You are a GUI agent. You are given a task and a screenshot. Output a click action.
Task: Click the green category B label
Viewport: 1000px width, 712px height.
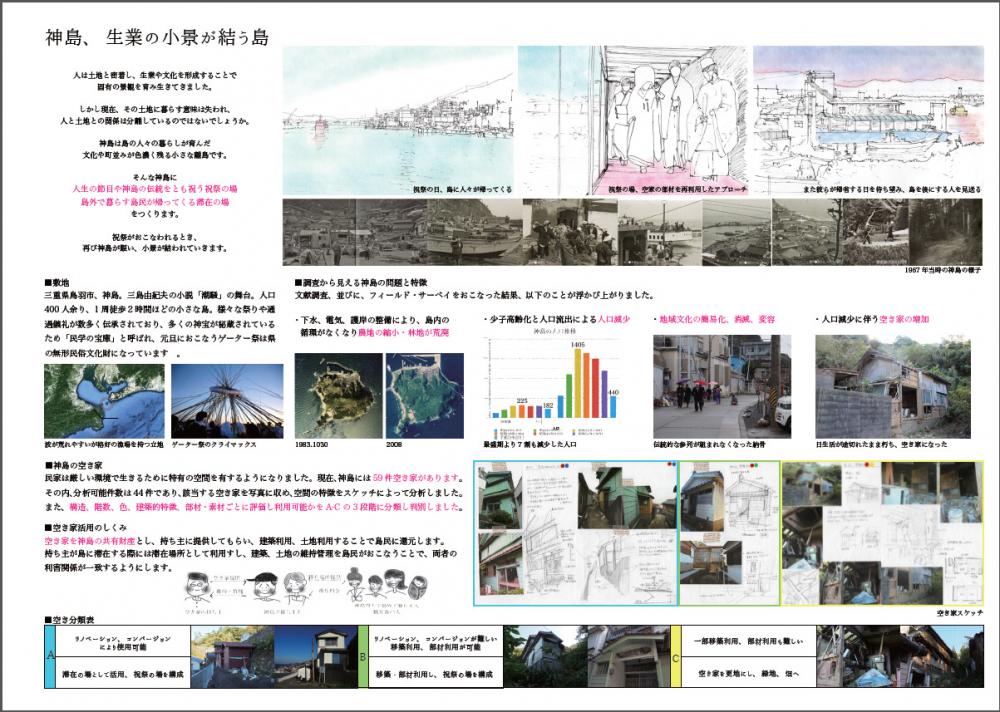point(364,656)
